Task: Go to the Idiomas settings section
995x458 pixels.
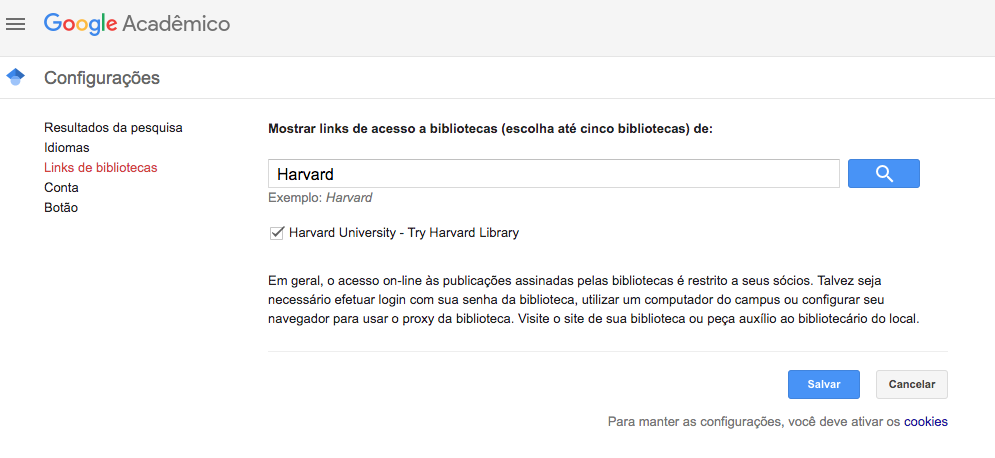Action: pos(67,148)
